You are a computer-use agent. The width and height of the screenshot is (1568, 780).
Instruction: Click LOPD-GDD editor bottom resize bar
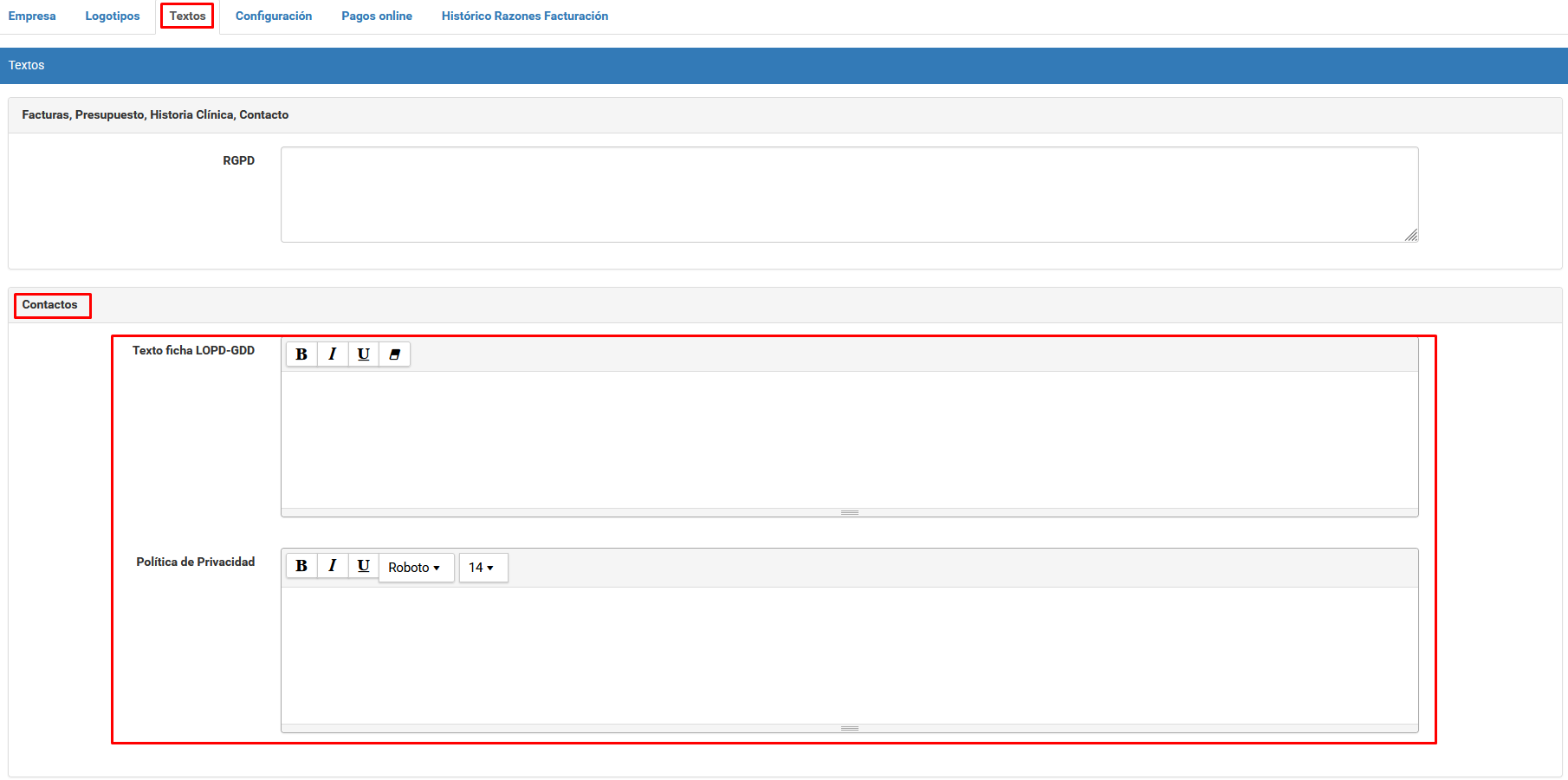(850, 512)
